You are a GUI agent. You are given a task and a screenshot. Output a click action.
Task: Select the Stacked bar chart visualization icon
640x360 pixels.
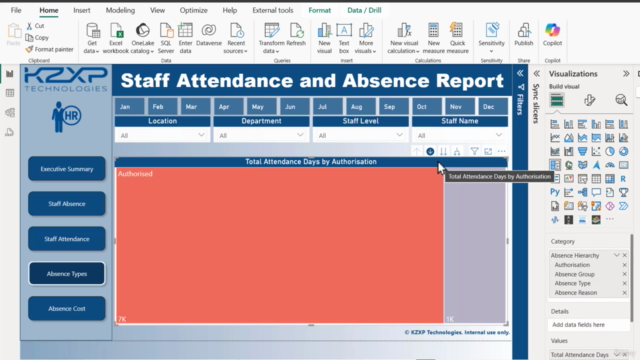coord(555,124)
